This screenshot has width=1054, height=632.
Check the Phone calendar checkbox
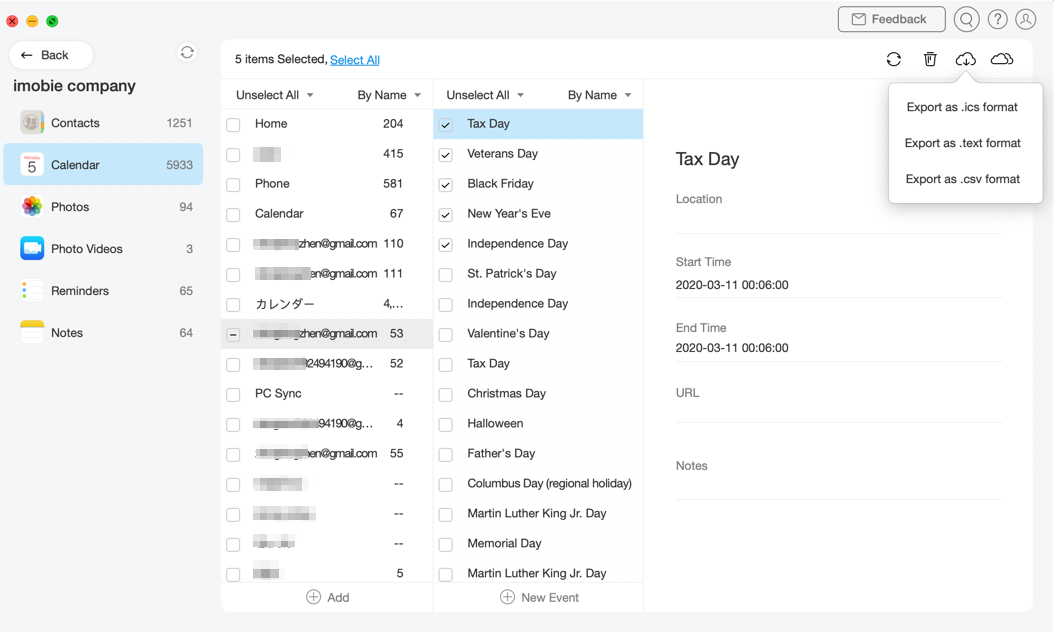tap(233, 185)
